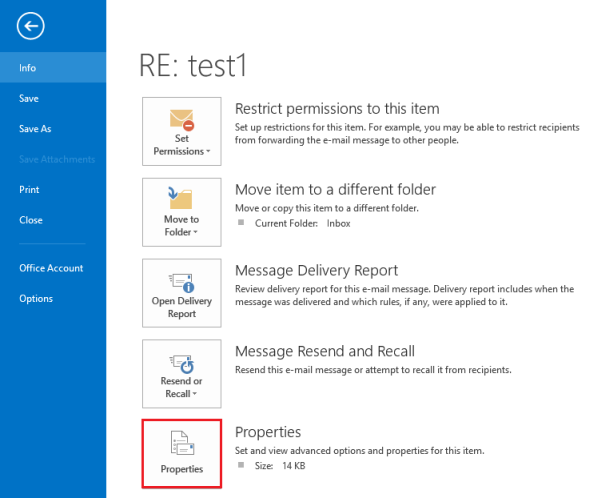Click the Open Delivery Report button label
Viewport: 602px width, 498px height.
[x=182, y=307]
